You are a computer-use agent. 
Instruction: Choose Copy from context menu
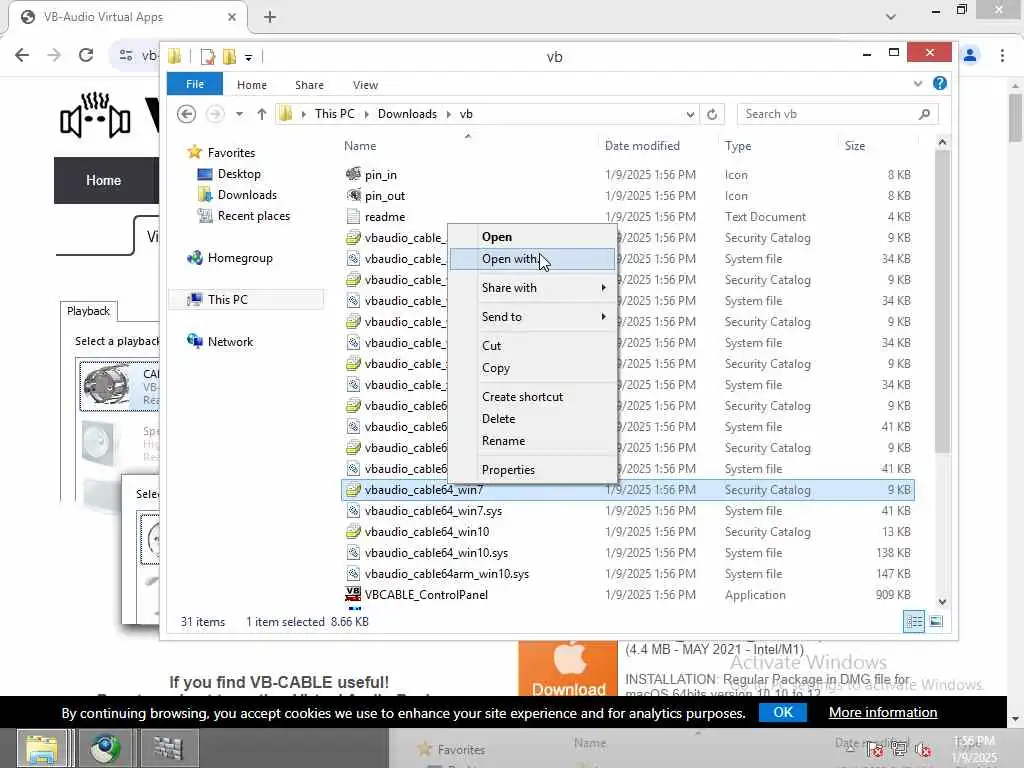click(532, 368)
